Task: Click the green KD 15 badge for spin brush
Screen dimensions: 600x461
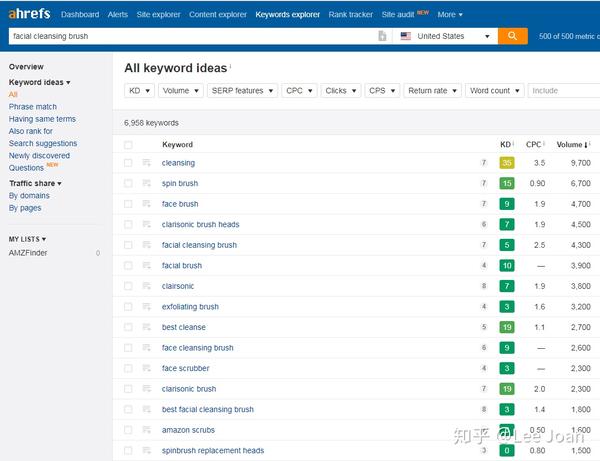Action: [507, 183]
